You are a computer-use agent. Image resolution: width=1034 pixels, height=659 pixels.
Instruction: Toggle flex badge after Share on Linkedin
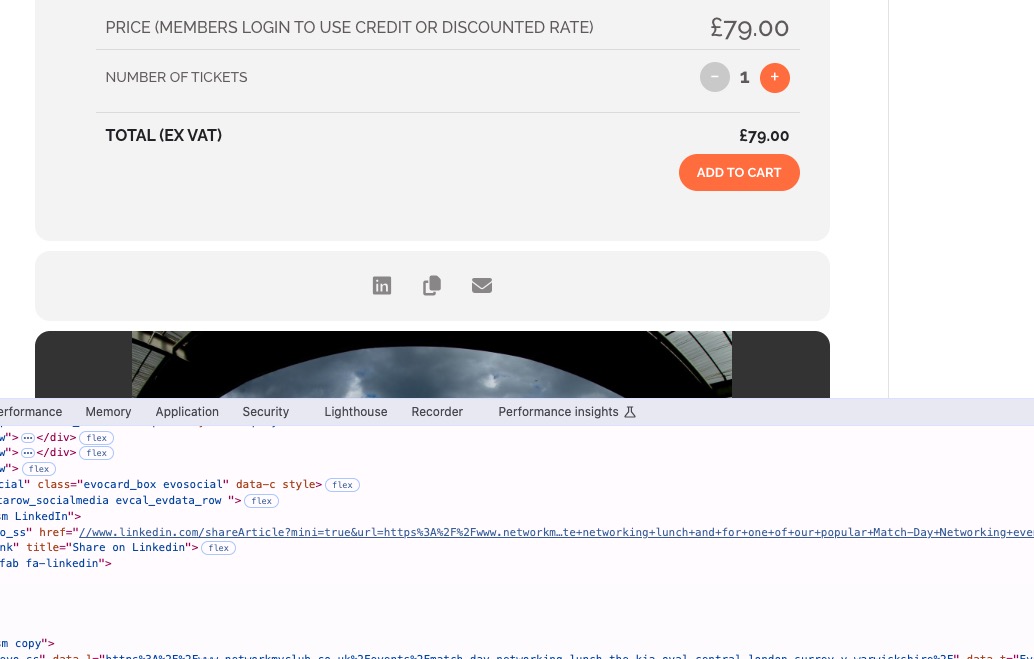(x=218, y=548)
